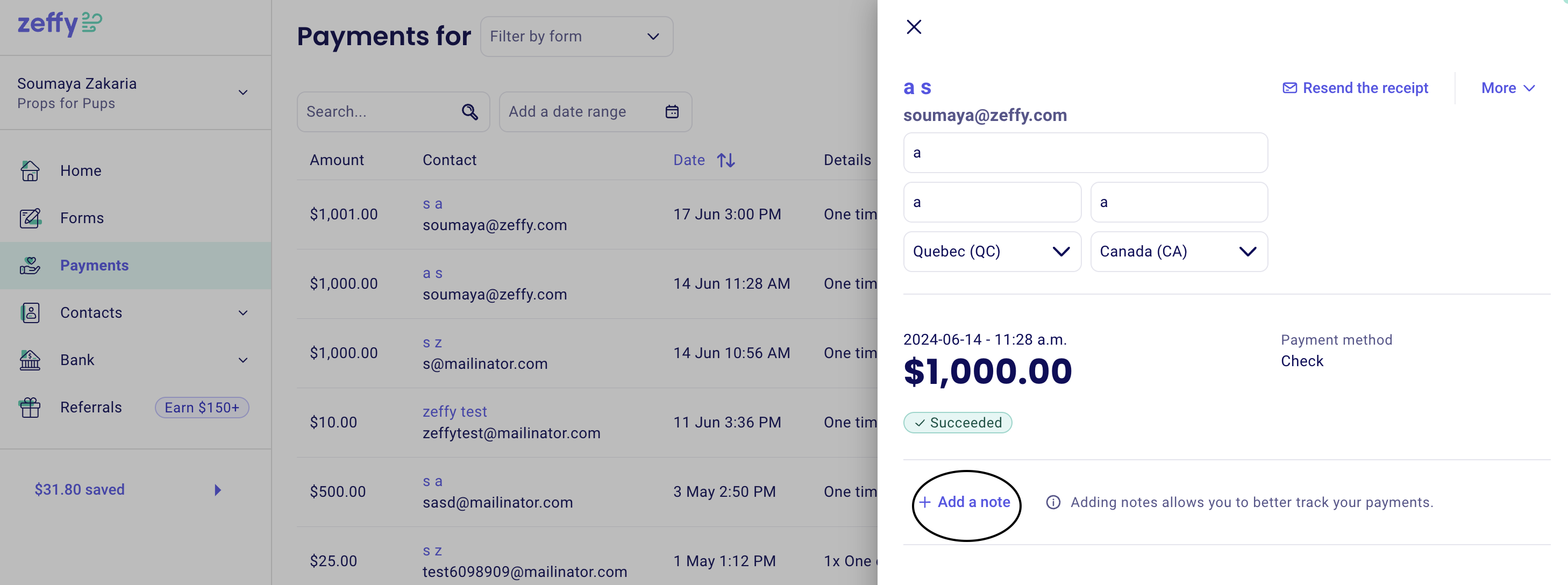Sort payments by the Date arrows icon
The width and height of the screenshot is (1568, 585).
(725, 160)
